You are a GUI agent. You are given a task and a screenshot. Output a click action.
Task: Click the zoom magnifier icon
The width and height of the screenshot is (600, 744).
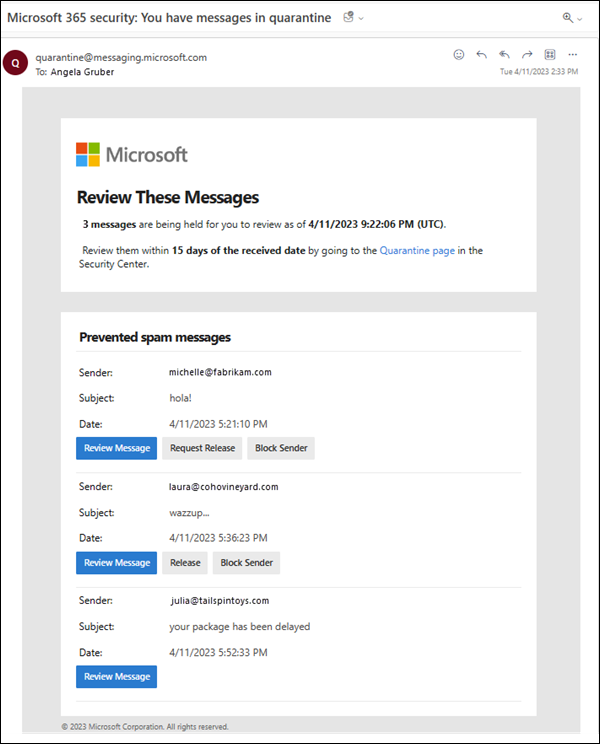568,18
